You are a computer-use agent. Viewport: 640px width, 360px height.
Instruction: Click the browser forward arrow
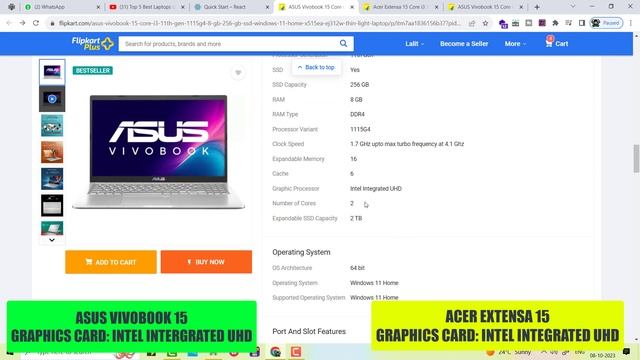pyautogui.click(x=22, y=23)
